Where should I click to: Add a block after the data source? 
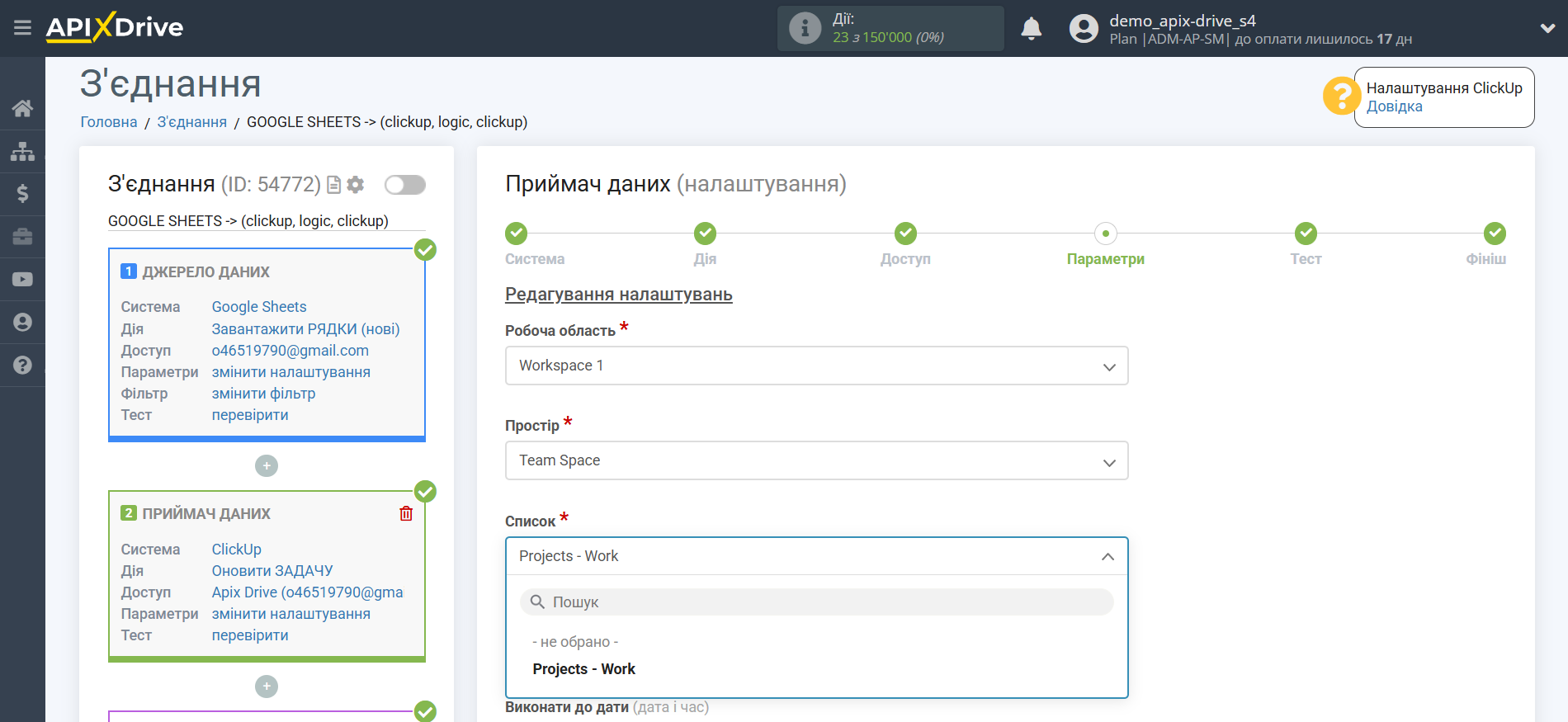tap(267, 466)
